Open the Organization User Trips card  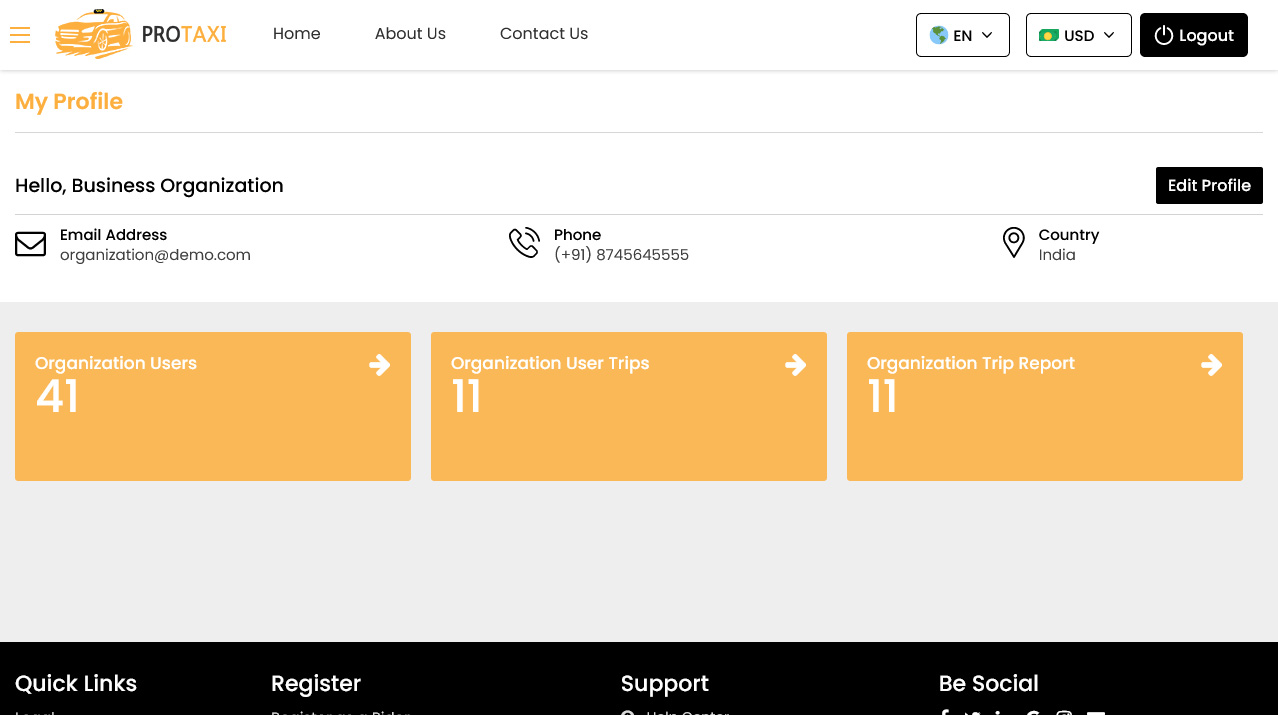pyautogui.click(x=629, y=406)
